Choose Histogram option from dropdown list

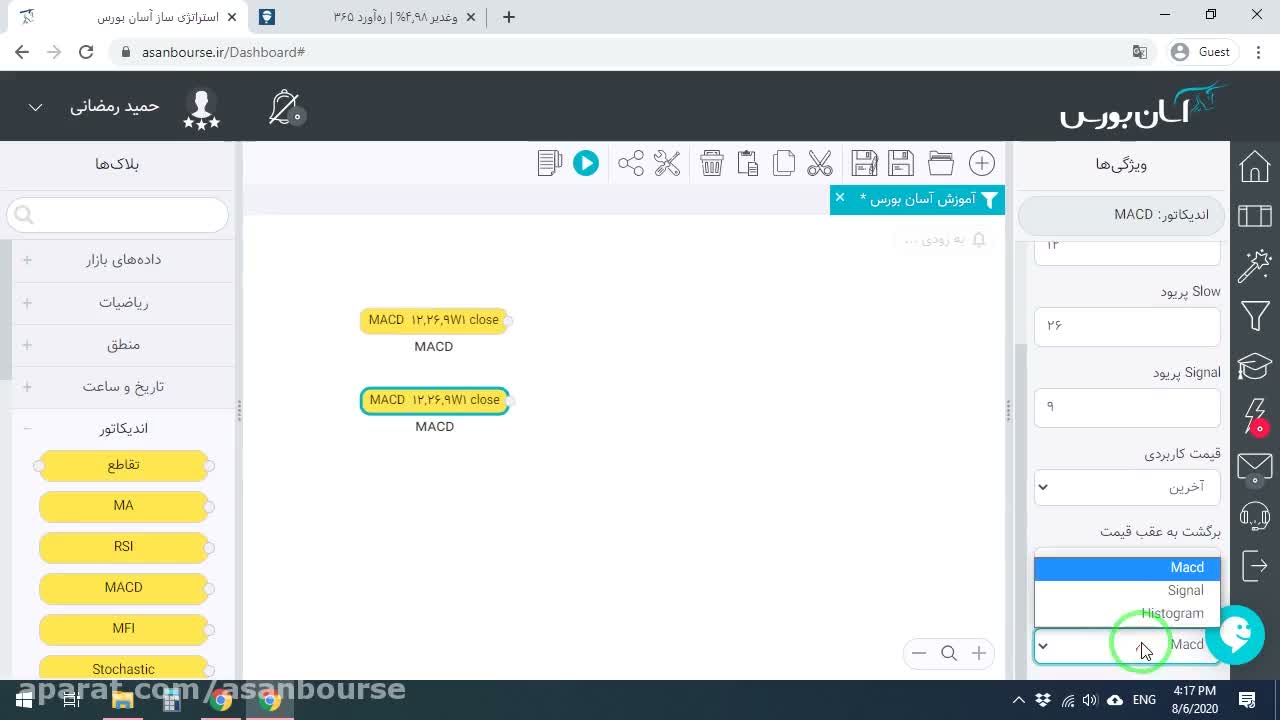click(x=1127, y=613)
